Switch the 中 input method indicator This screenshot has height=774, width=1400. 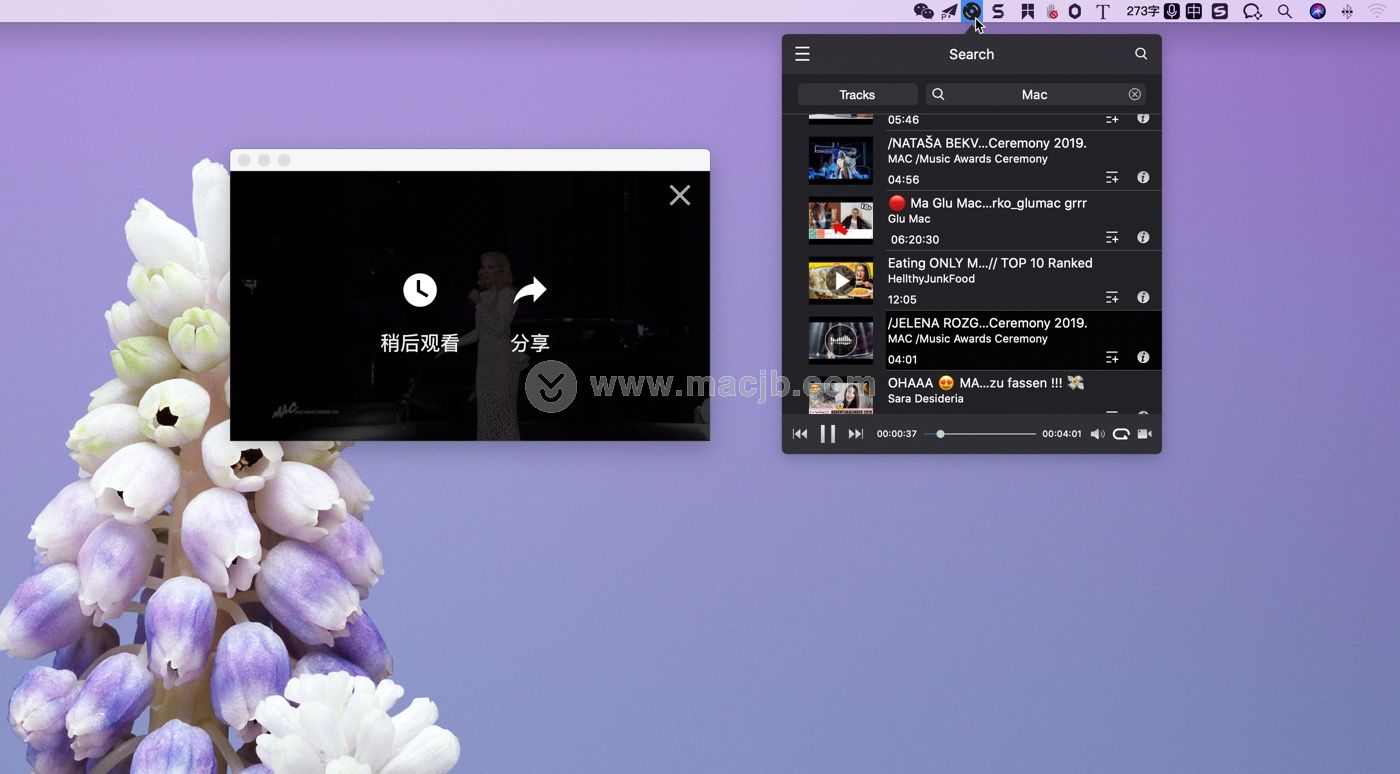(x=1194, y=11)
